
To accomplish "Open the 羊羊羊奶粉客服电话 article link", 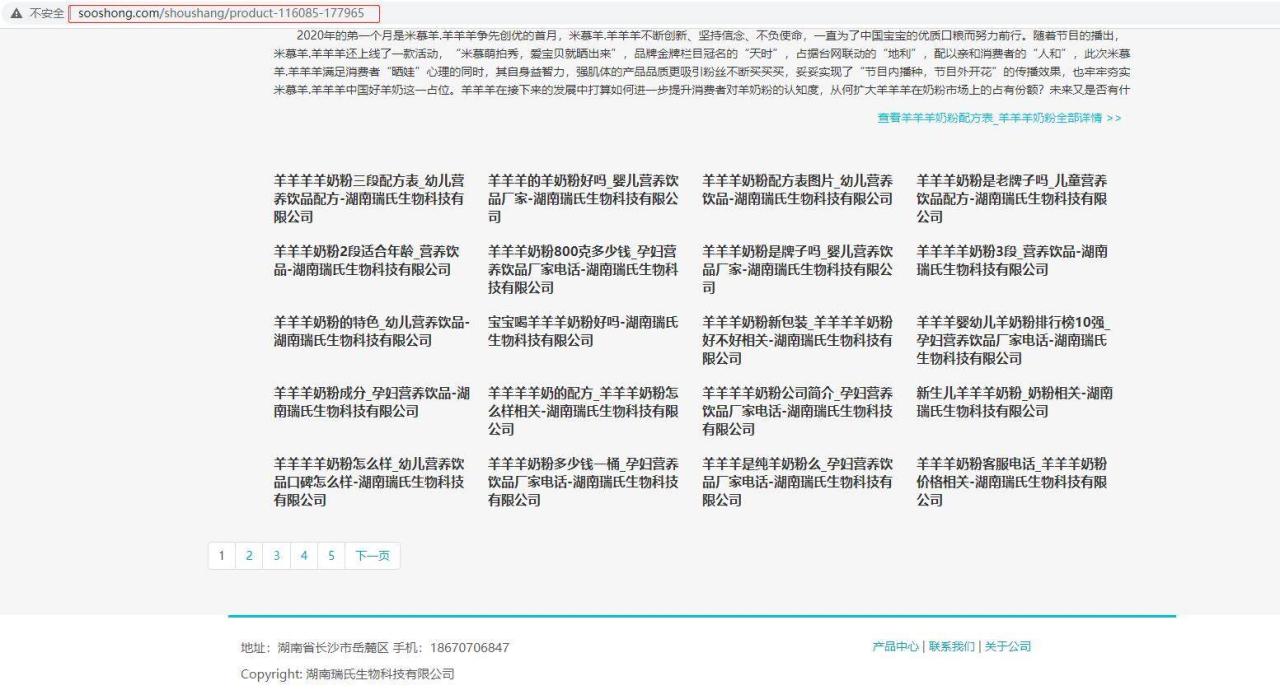I will pyautogui.click(x=1011, y=482).
